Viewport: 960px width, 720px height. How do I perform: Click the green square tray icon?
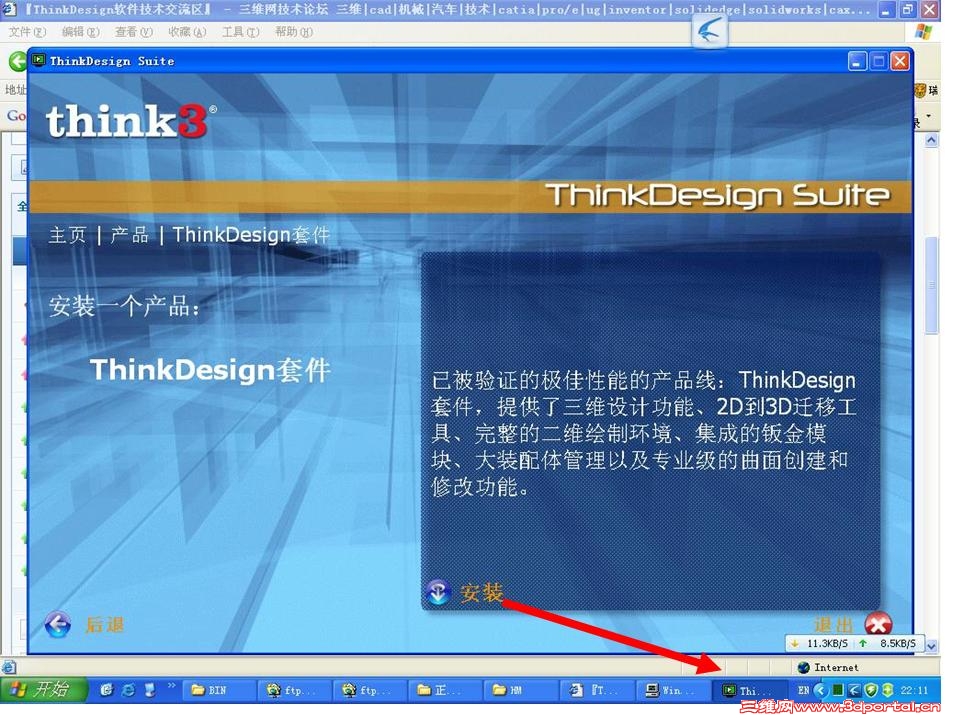click(837, 691)
